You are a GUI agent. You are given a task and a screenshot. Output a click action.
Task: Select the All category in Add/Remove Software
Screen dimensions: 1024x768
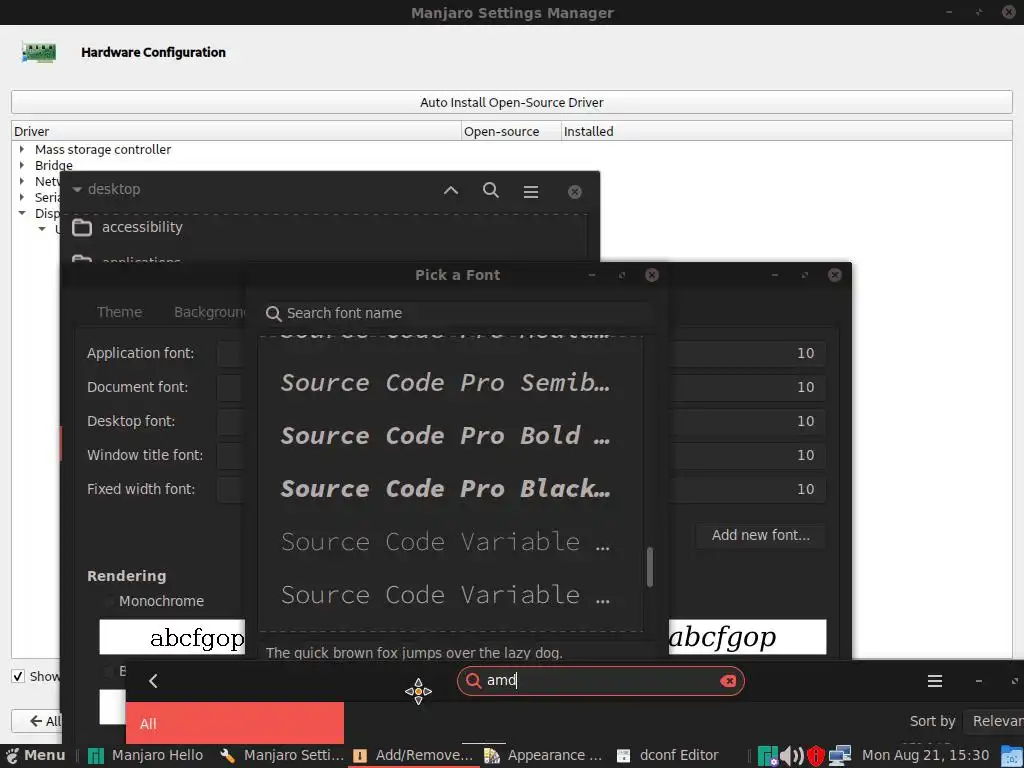click(234, 724)
